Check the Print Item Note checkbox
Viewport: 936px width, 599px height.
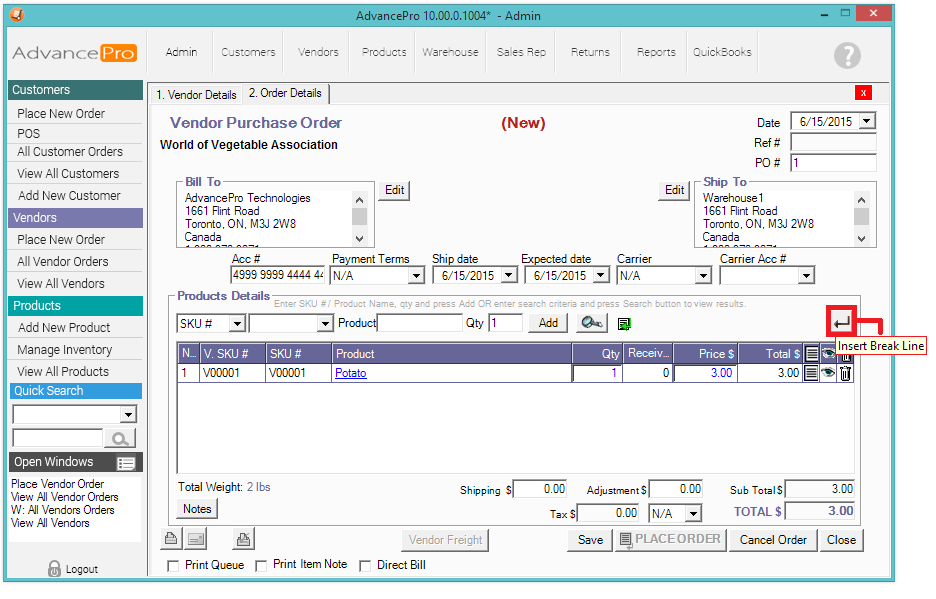tap(261, 565)
